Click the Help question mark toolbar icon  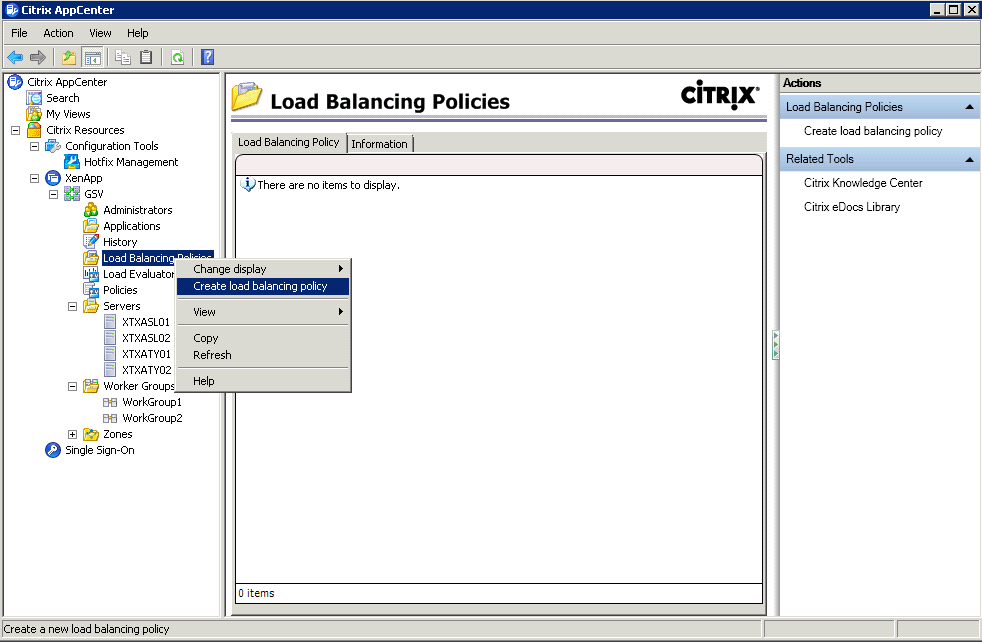point(207,58)
